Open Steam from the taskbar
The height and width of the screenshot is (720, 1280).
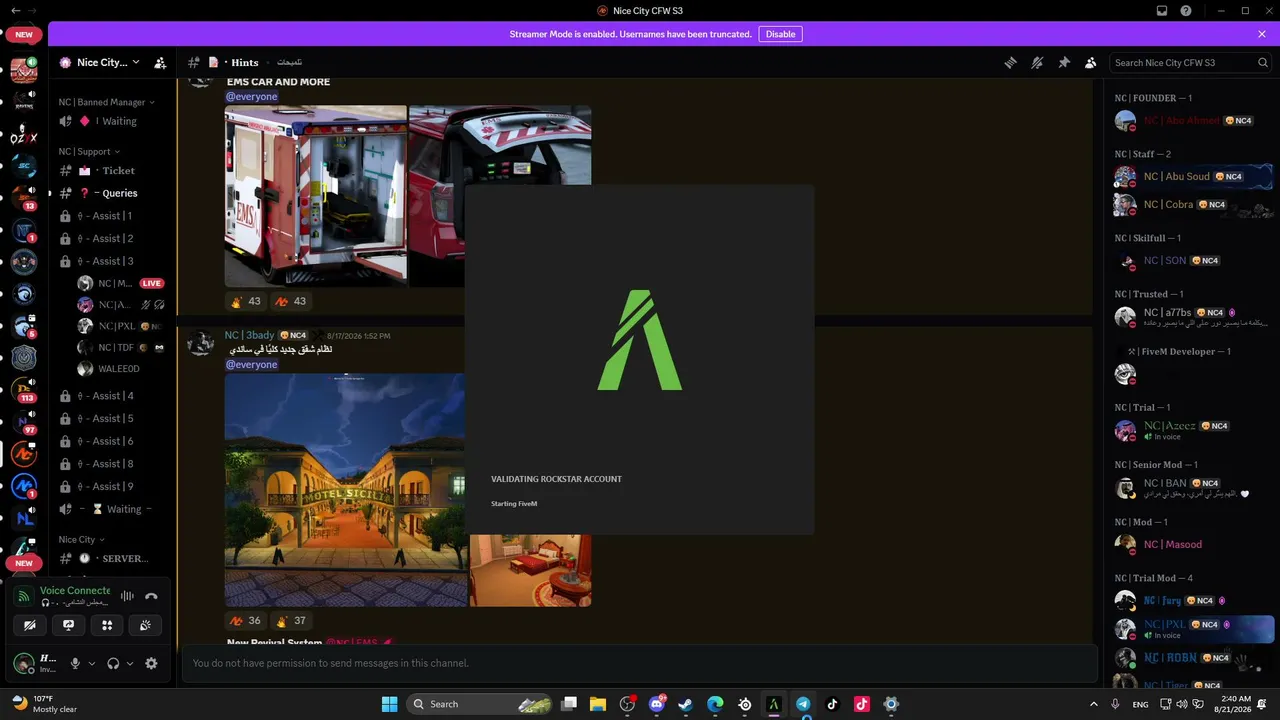(686, 704)
